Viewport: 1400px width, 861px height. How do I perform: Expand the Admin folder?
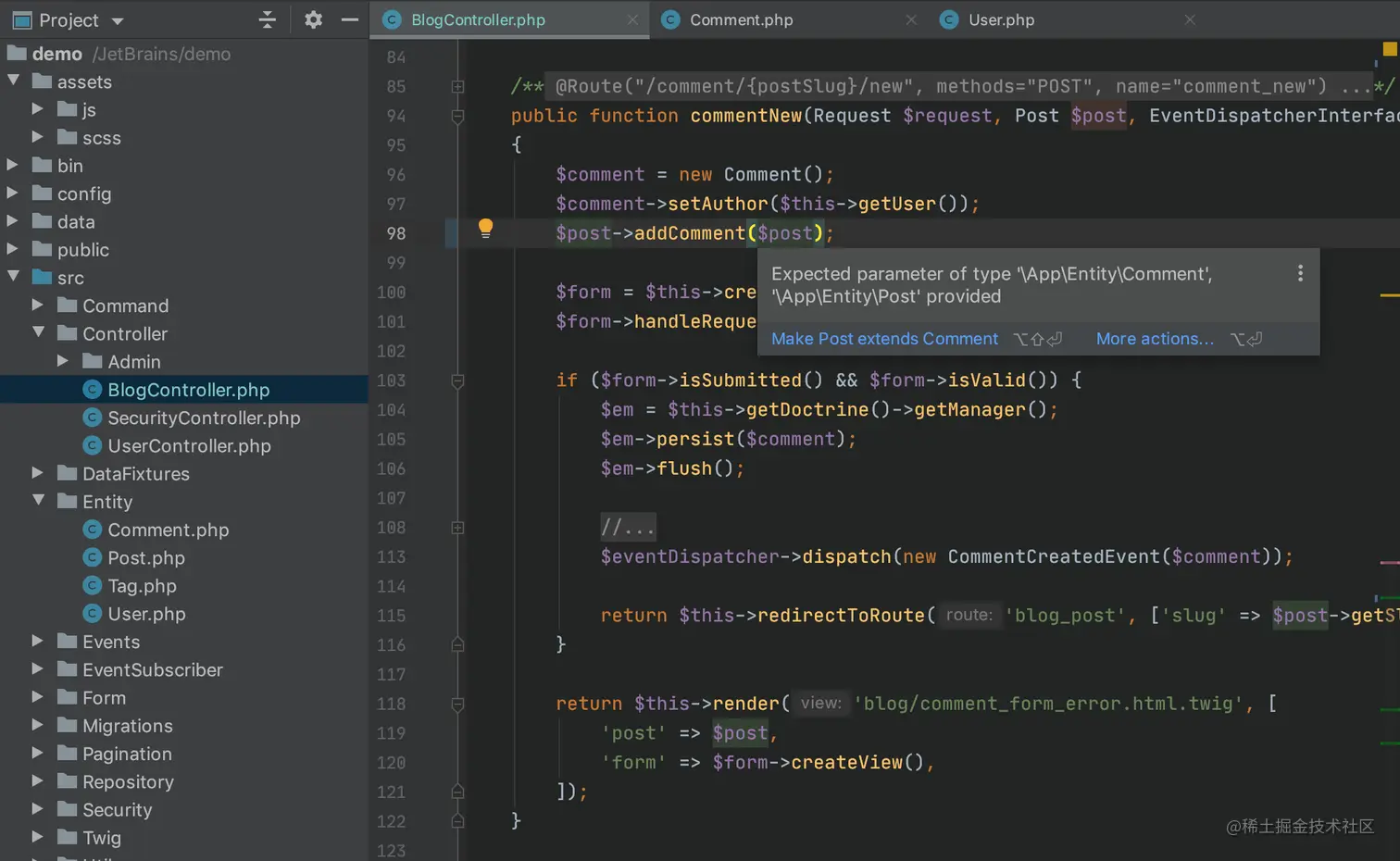(63, 361)
